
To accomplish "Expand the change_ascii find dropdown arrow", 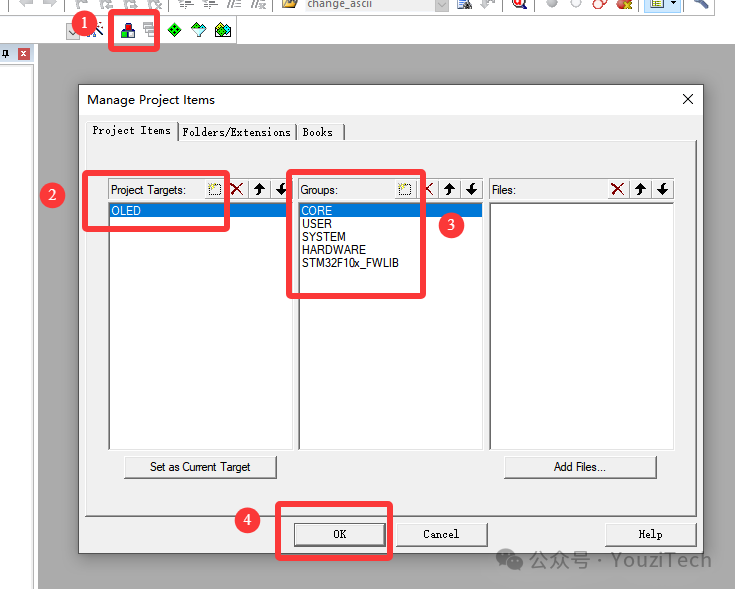I will coord(442,5).
